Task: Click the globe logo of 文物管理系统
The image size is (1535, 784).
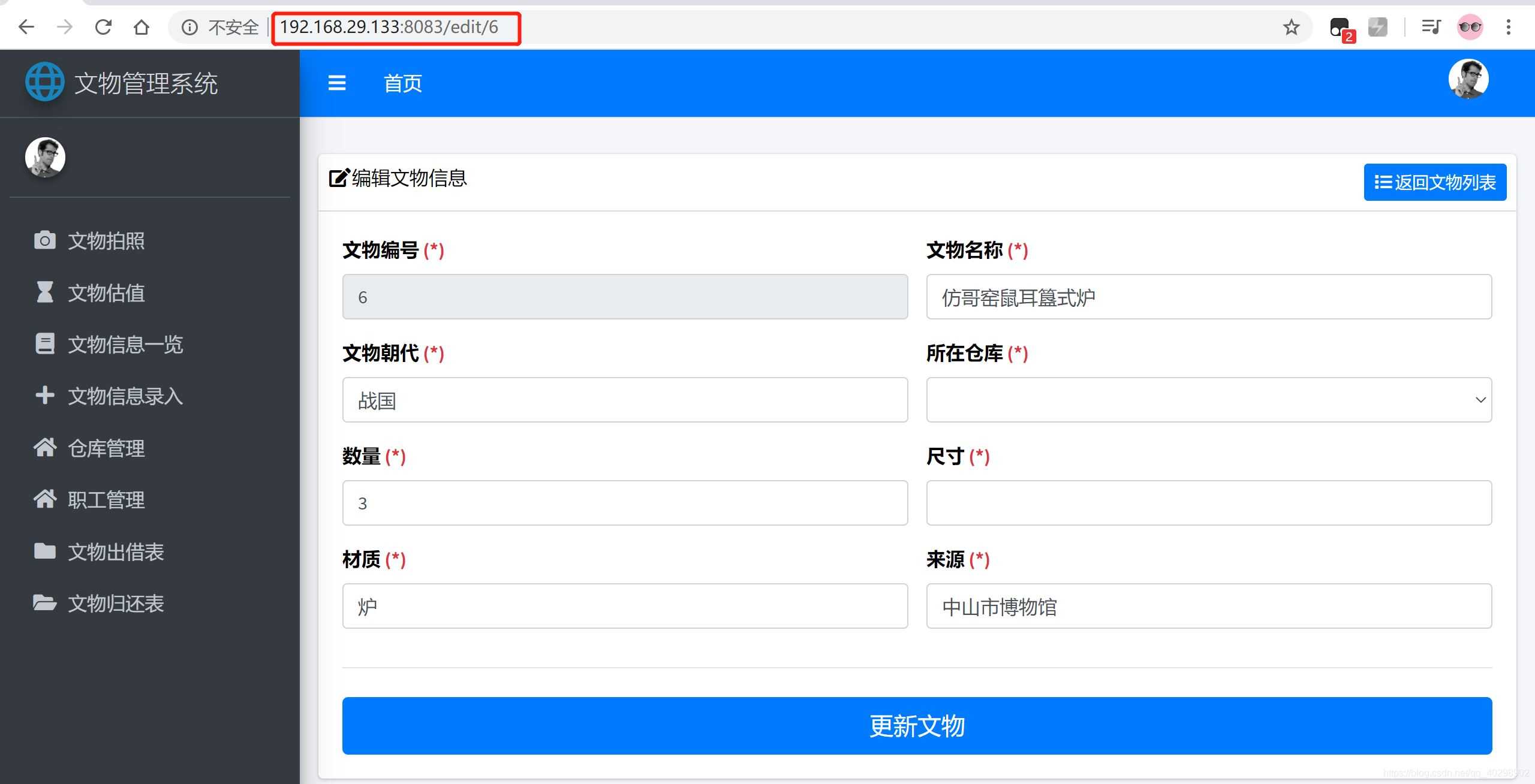Action: [x=44, y=82]
